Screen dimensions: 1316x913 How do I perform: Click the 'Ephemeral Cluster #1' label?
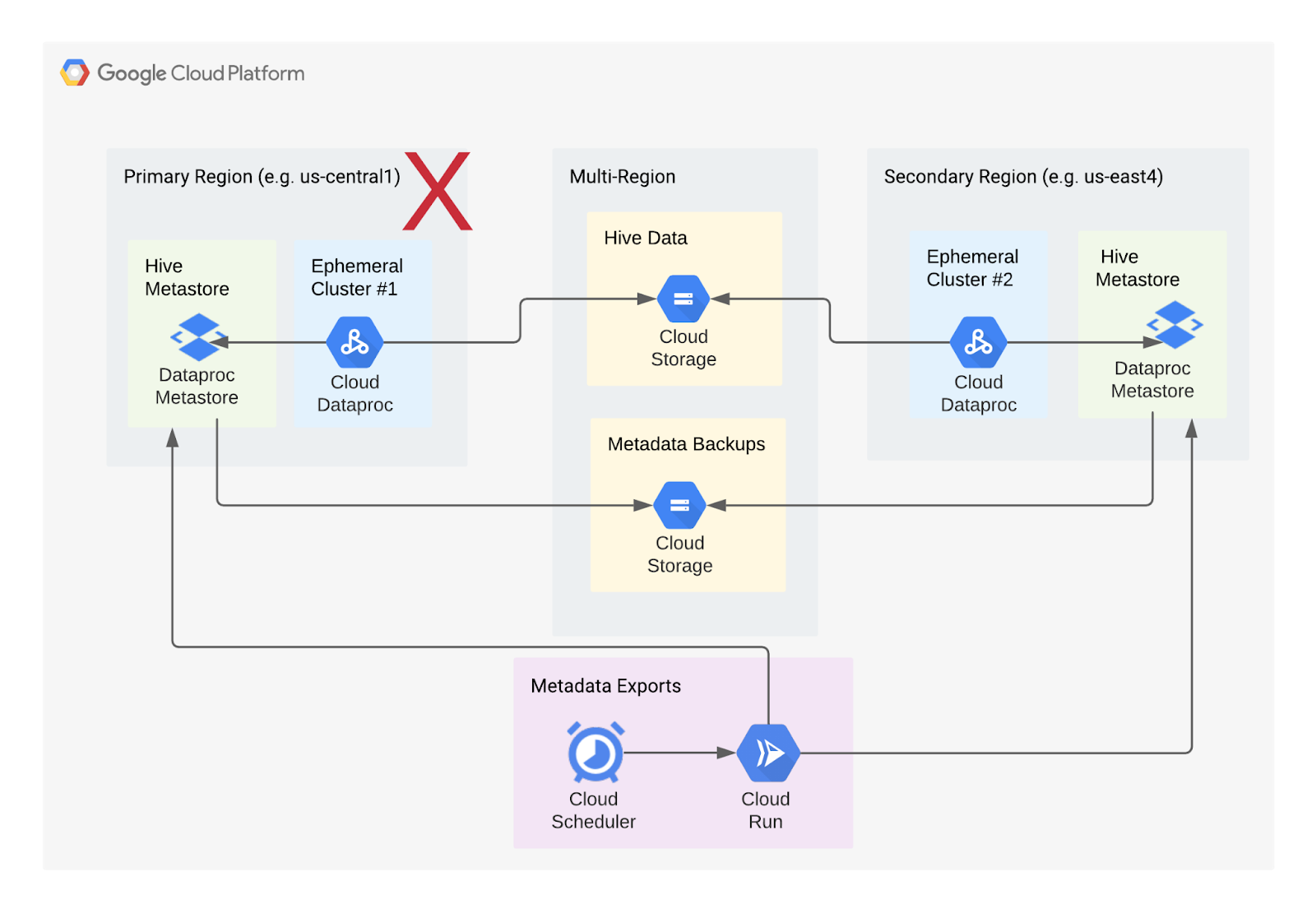(356, 277)
